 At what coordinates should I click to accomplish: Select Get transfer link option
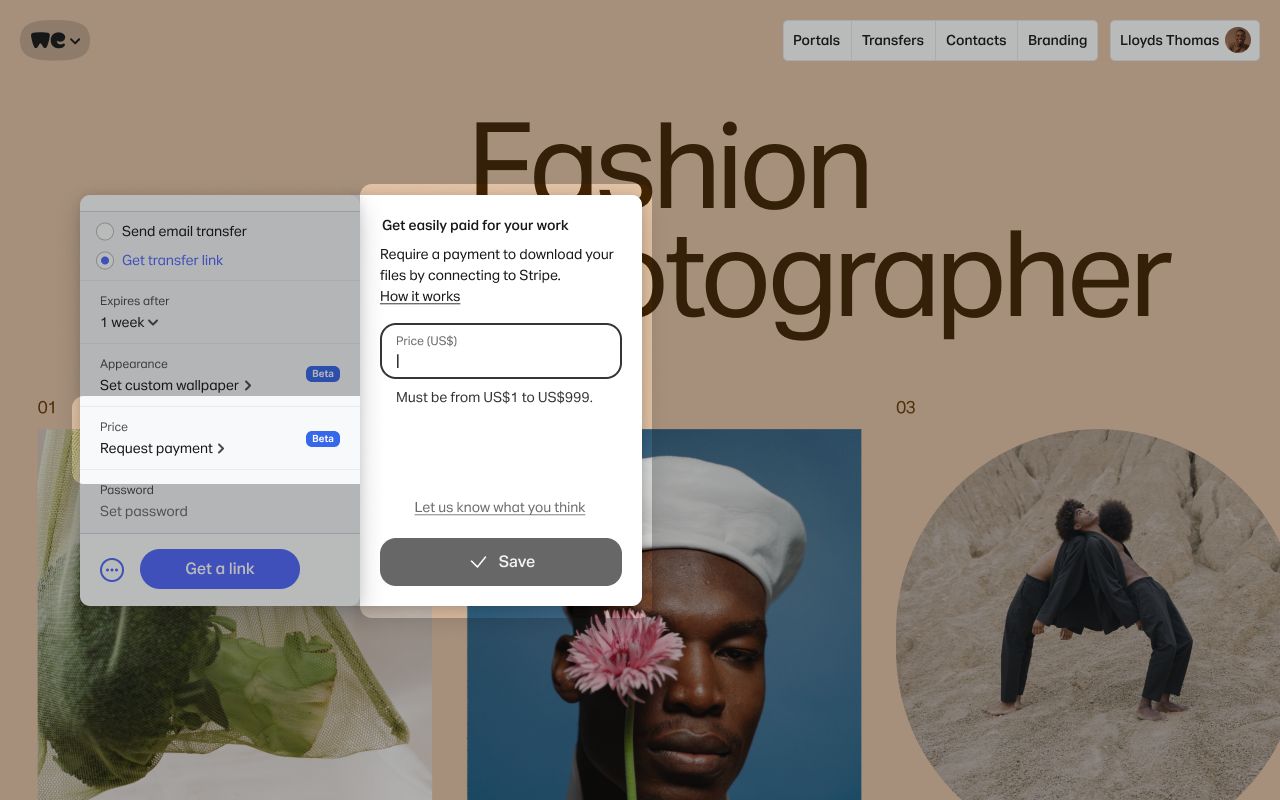pyautogui.click(x=105, y=260)
